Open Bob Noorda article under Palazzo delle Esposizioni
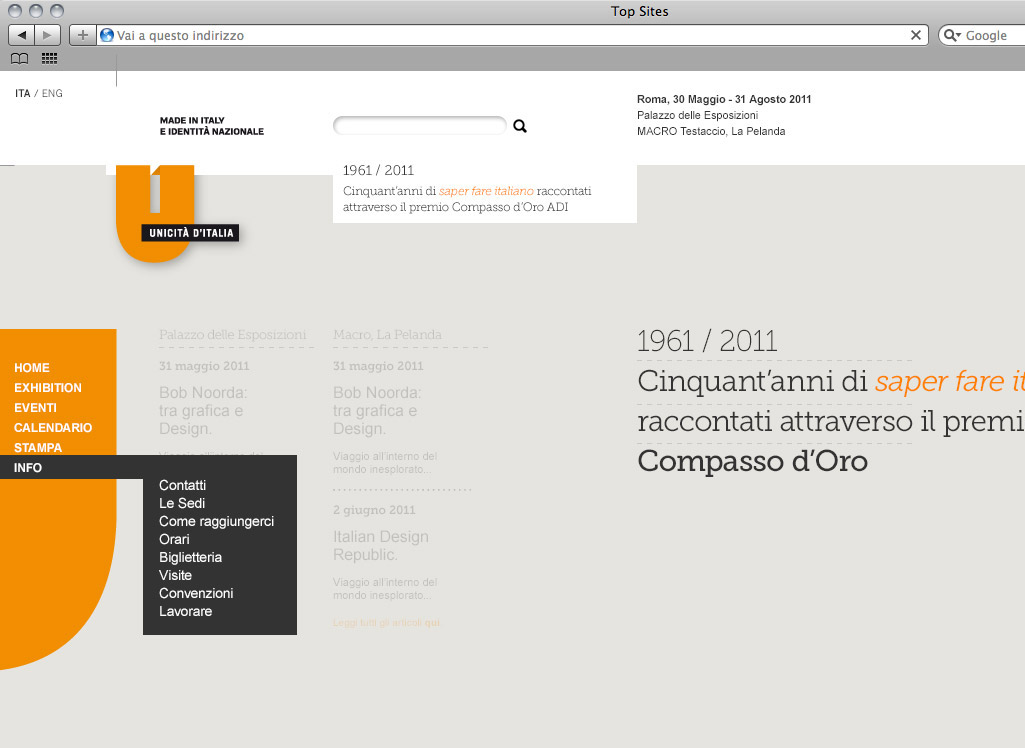The width and height of the screenshot is (1025, 748). [203, 411]
